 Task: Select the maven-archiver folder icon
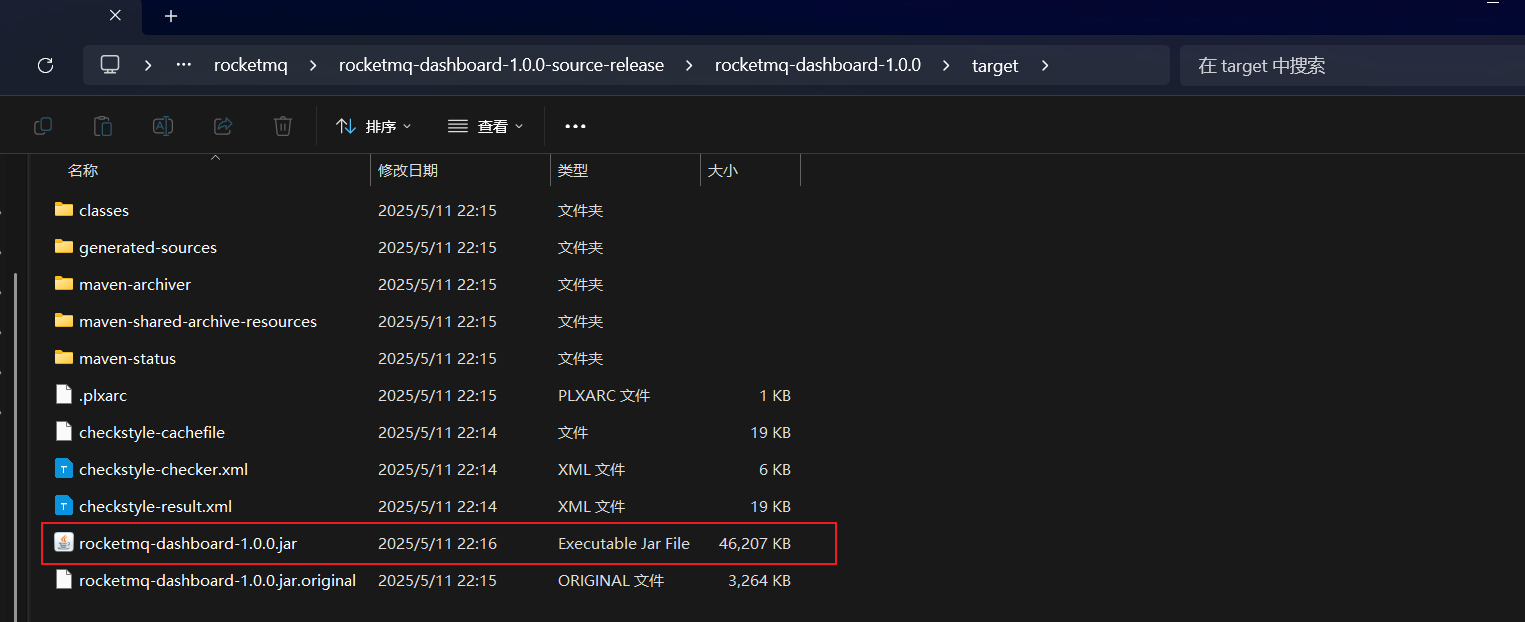tap(64, 284)
